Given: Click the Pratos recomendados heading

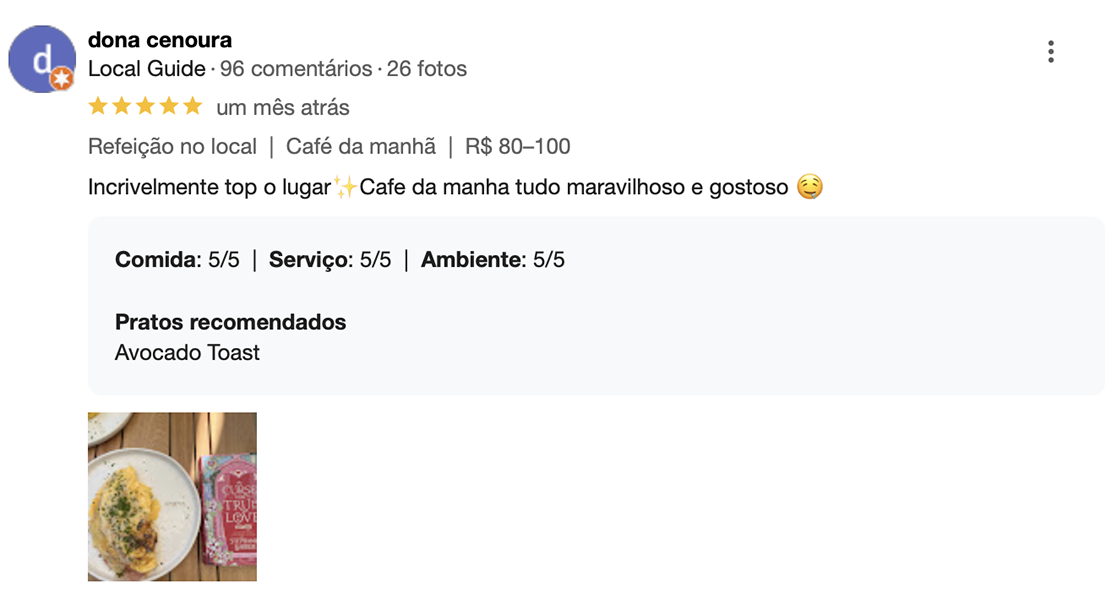Looking at the screenshot, I should pyautogui.click(x=230, y=322).
